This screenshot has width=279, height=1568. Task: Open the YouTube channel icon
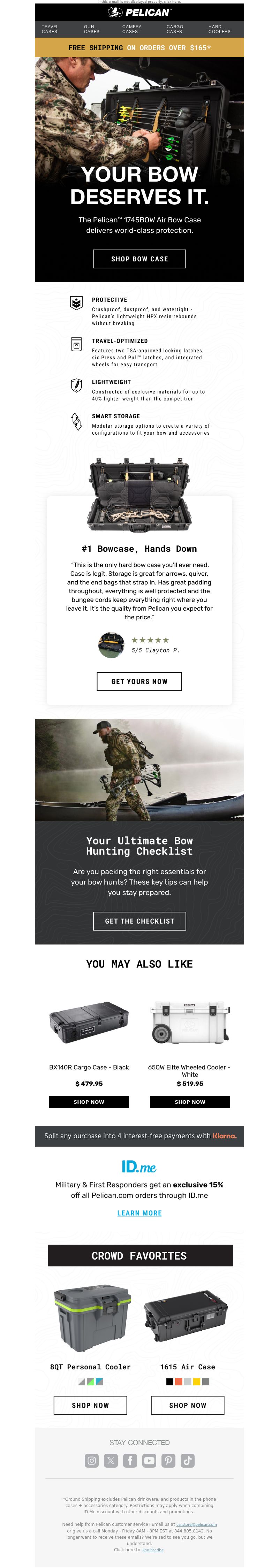[149, 1460]
